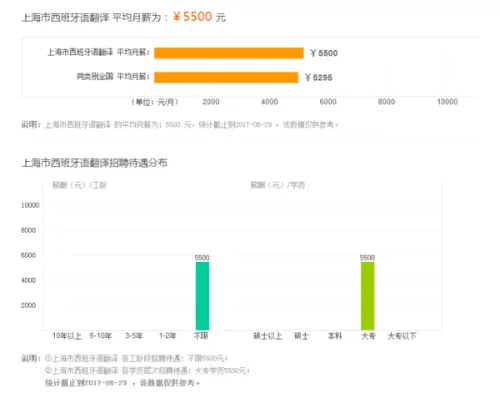Click the Shanghai average monthly salary orange bar

click(229, 53)
